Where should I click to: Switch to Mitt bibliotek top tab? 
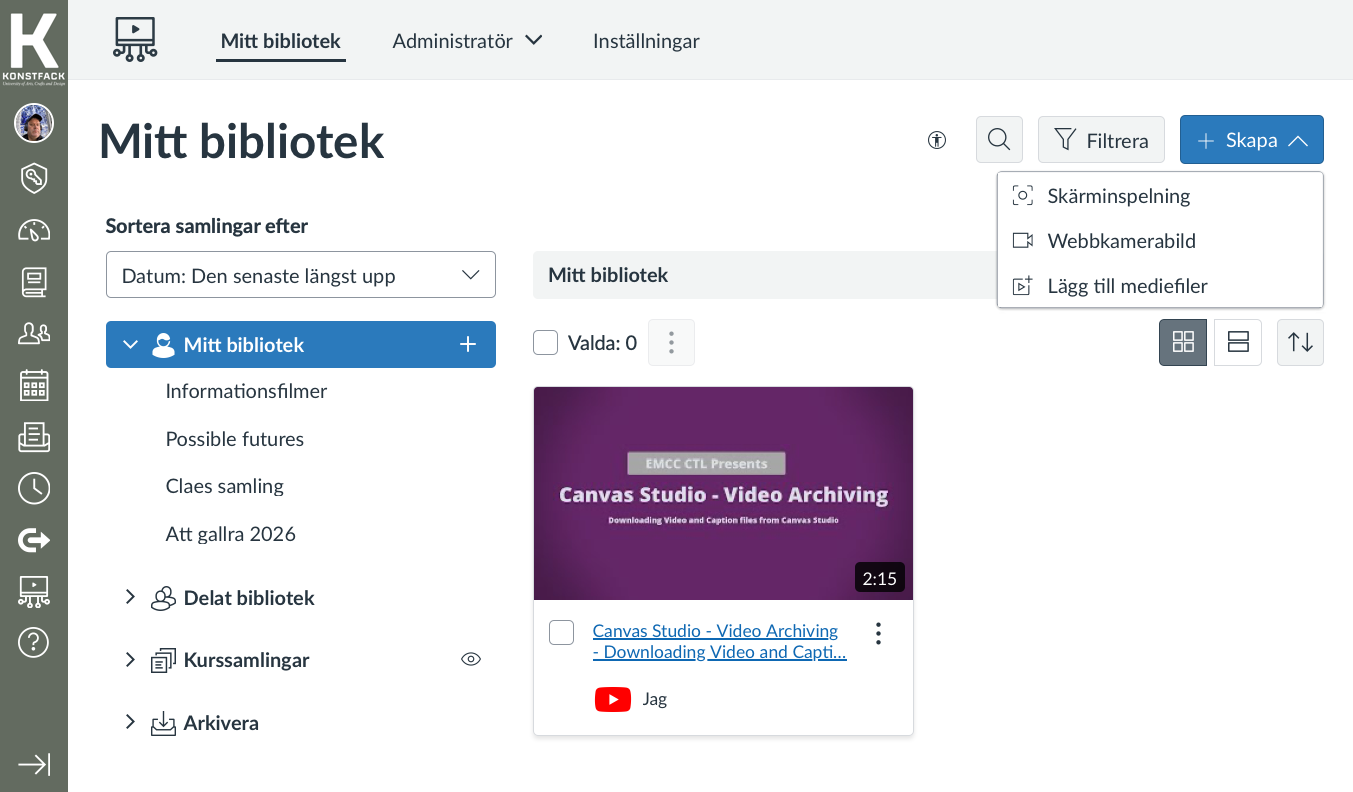tap(281, 41)
